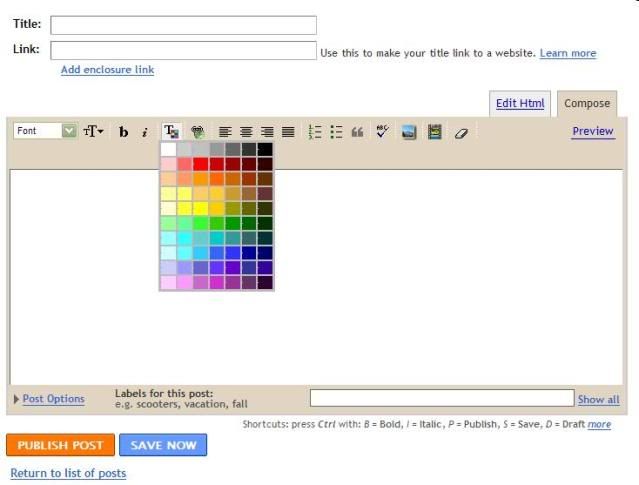Apply blockquote formatting
The image size is (639, 485).
click(x=357, y=132)
